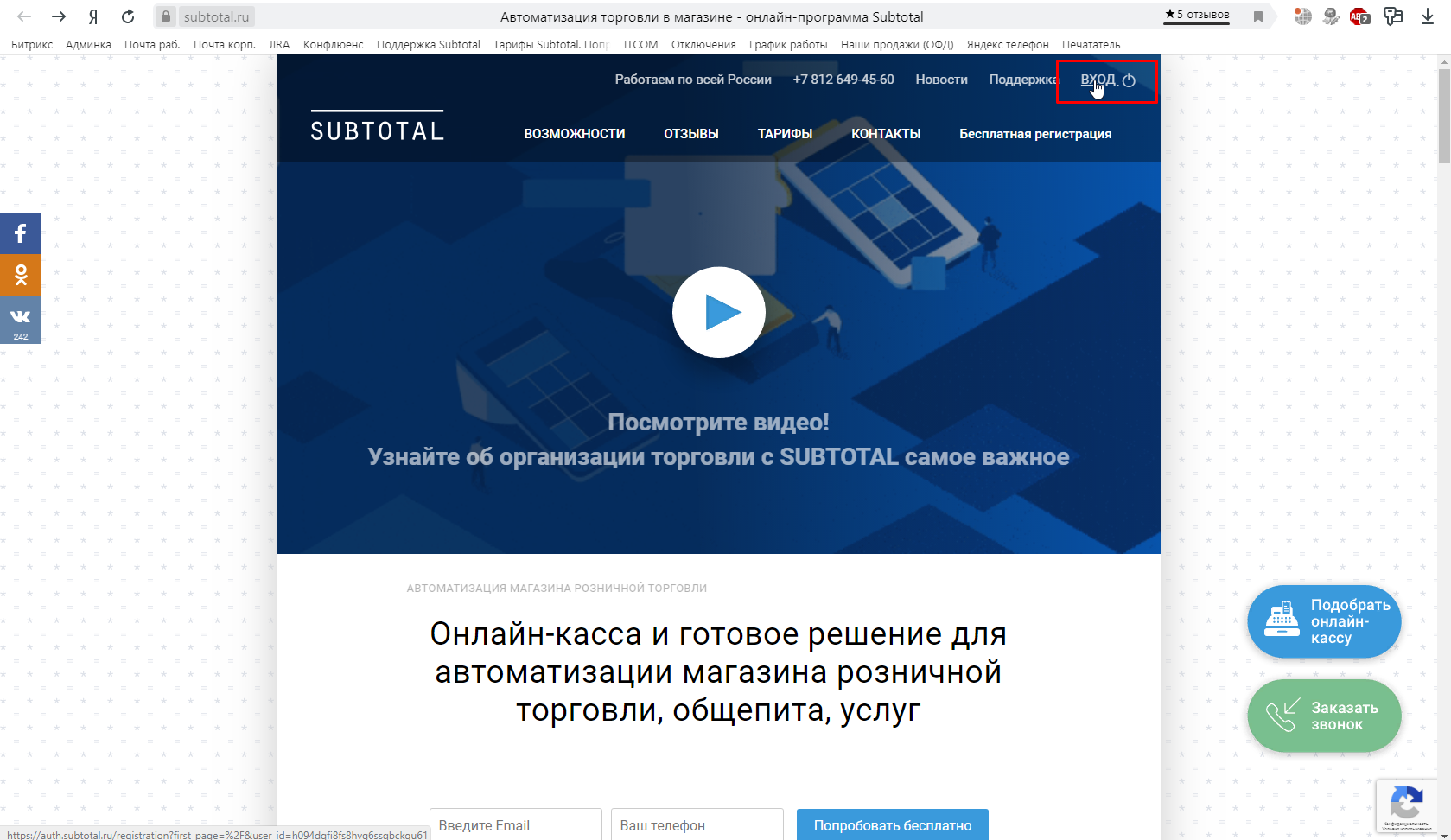This screenshot has width=1451, height=840.
Task: Click the Подобрать онлайн-кассу button
Action: [1324, 621]
